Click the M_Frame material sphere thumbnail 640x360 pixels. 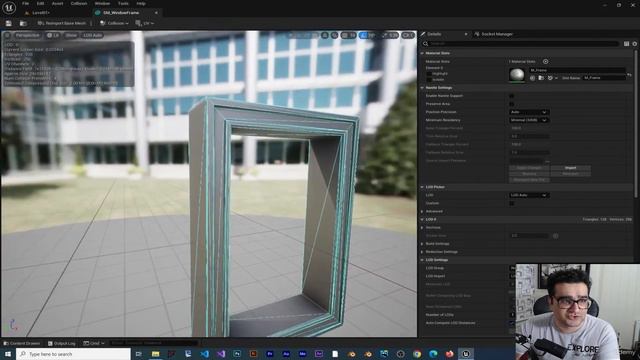tap(517, 75)
